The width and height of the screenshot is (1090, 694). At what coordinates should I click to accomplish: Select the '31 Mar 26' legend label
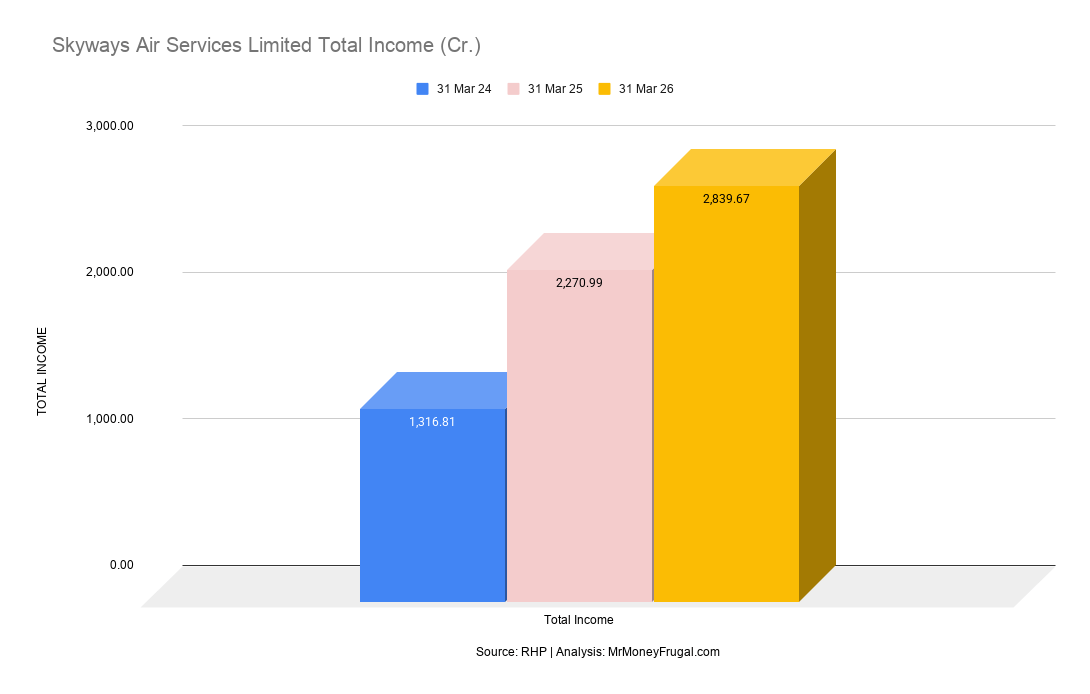(x=646, y=89)
